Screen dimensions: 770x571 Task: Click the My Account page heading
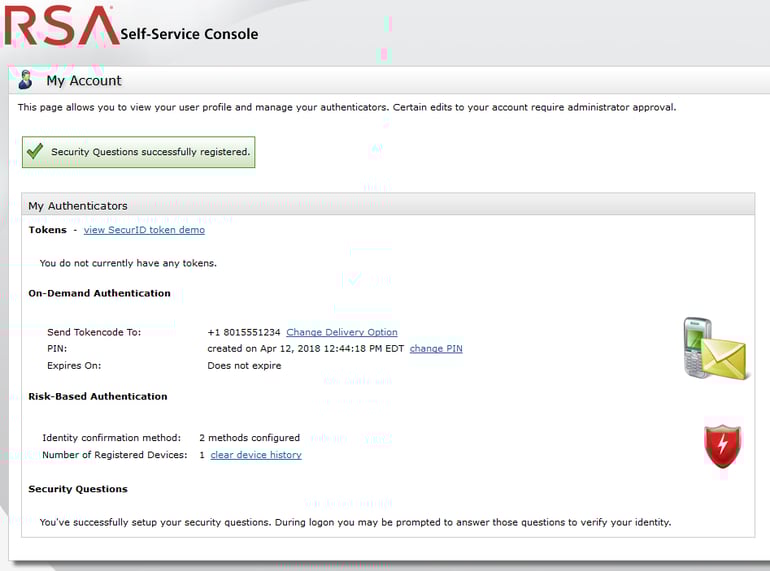click(x=84, y=81)
